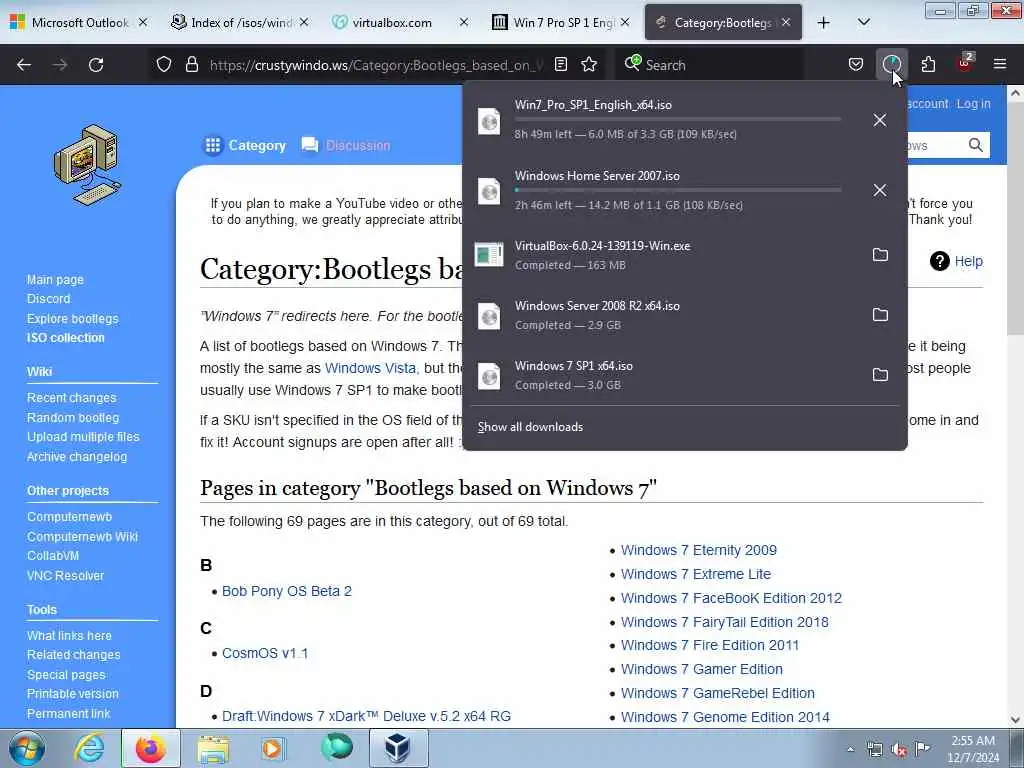
Task: Open the Discord sidebar link
Action: (48, 298)
